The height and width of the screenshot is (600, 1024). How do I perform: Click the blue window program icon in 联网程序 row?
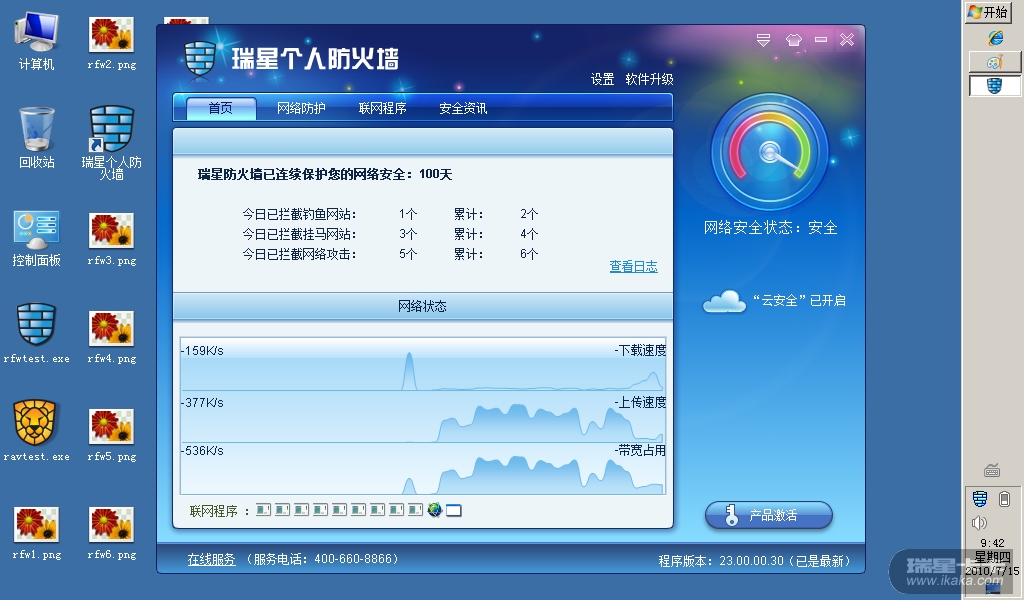tap(453, 511)
